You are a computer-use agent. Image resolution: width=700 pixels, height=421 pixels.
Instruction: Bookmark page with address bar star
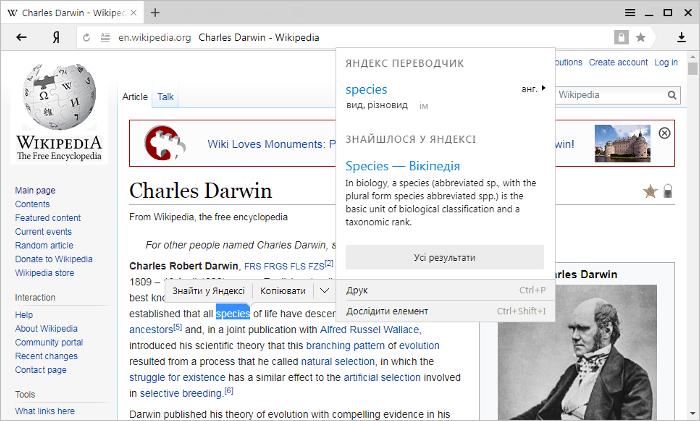coord(641,38)
